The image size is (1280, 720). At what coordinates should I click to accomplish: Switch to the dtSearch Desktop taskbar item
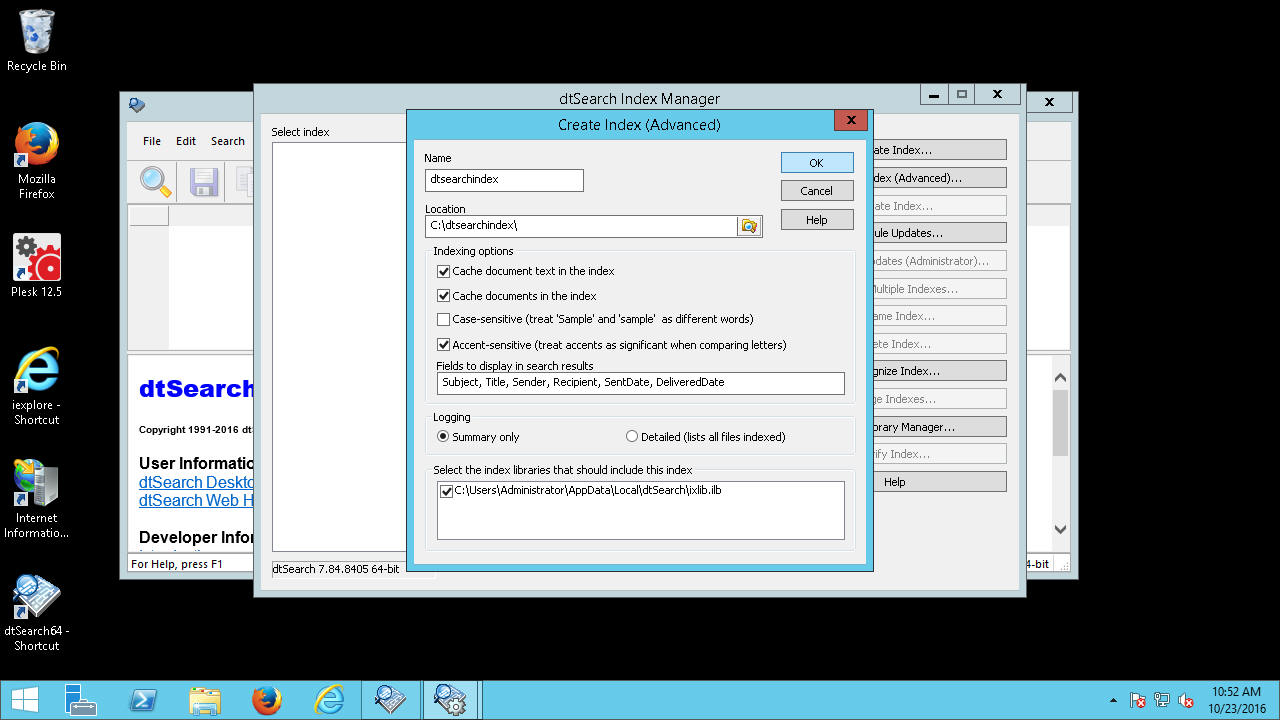[390, 700]
